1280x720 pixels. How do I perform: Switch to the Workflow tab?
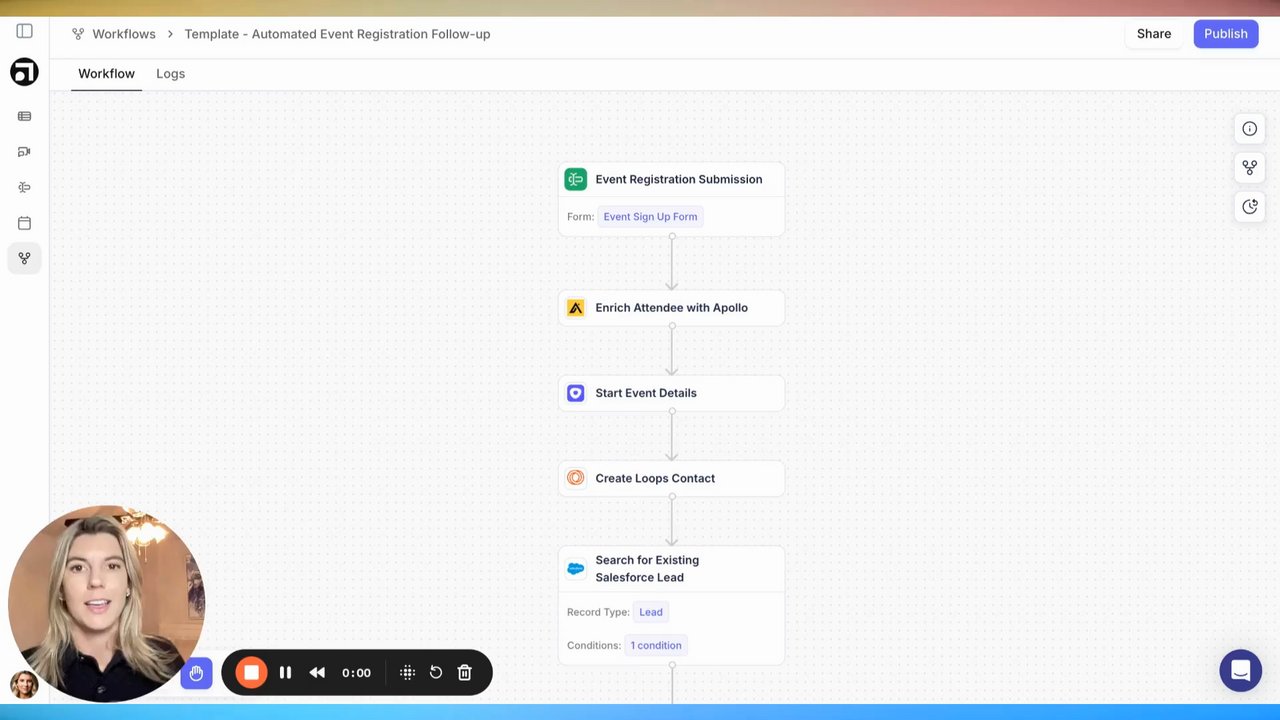(x=106, y=74)
